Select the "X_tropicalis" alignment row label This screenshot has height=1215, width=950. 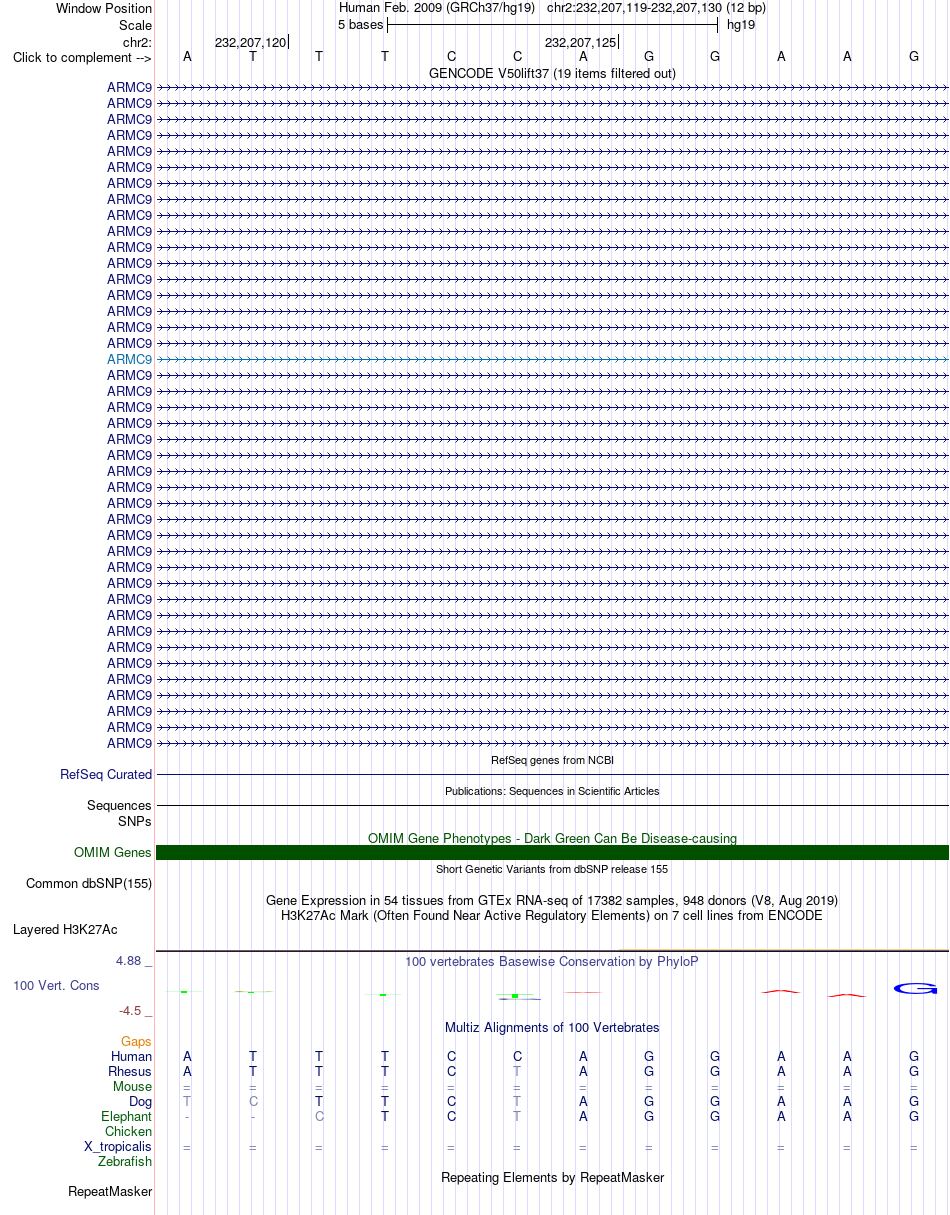click(118, 1146)
